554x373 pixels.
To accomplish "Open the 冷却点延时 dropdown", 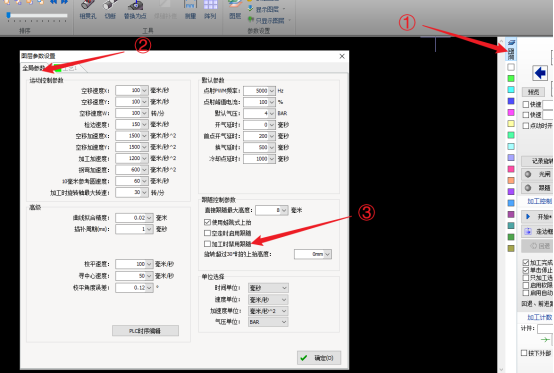I will 272,159.
